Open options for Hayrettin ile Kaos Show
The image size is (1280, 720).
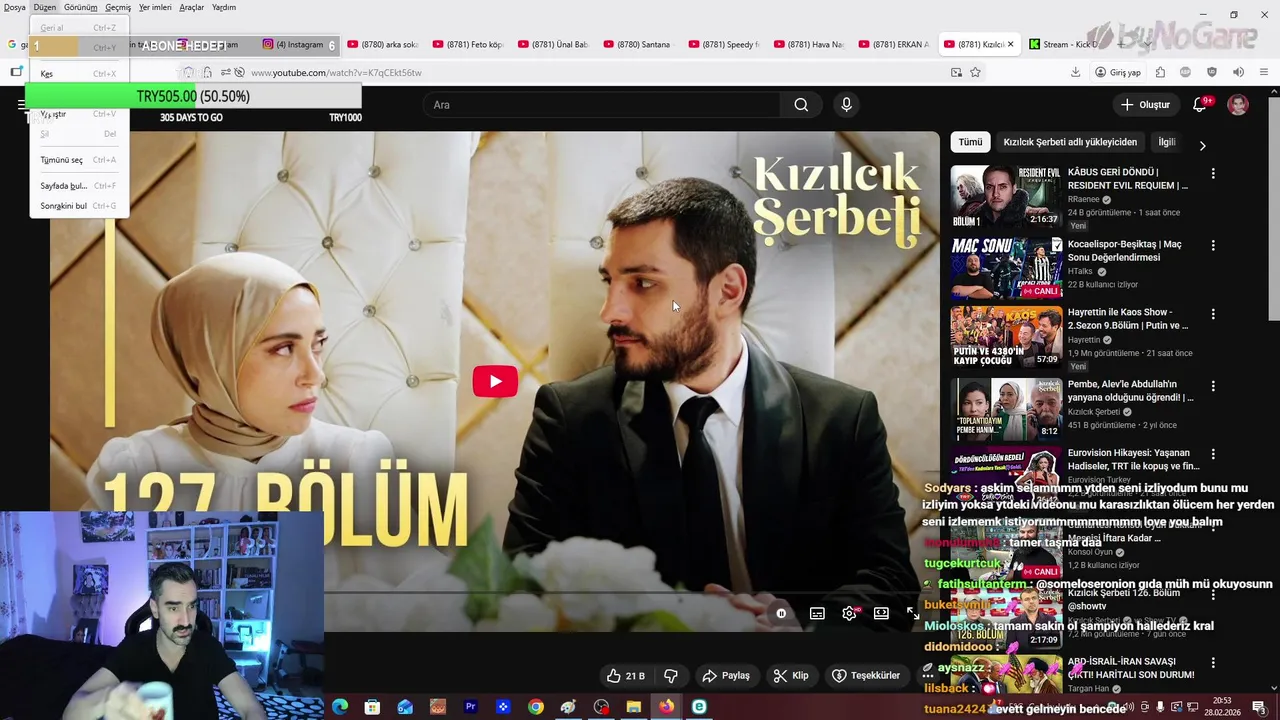(1213, 314)
